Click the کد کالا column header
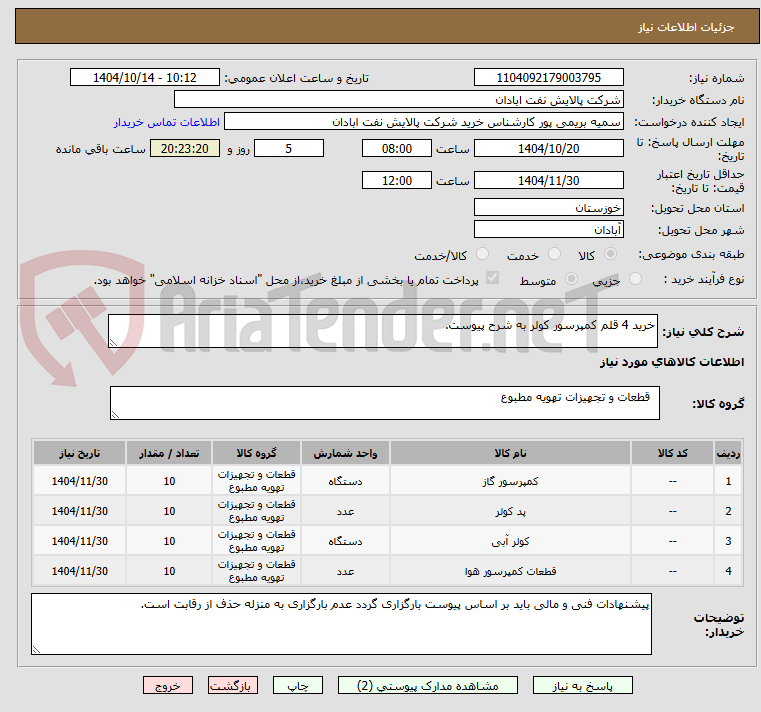This screenshot has height=712, width=761. (x=672, y=453)
